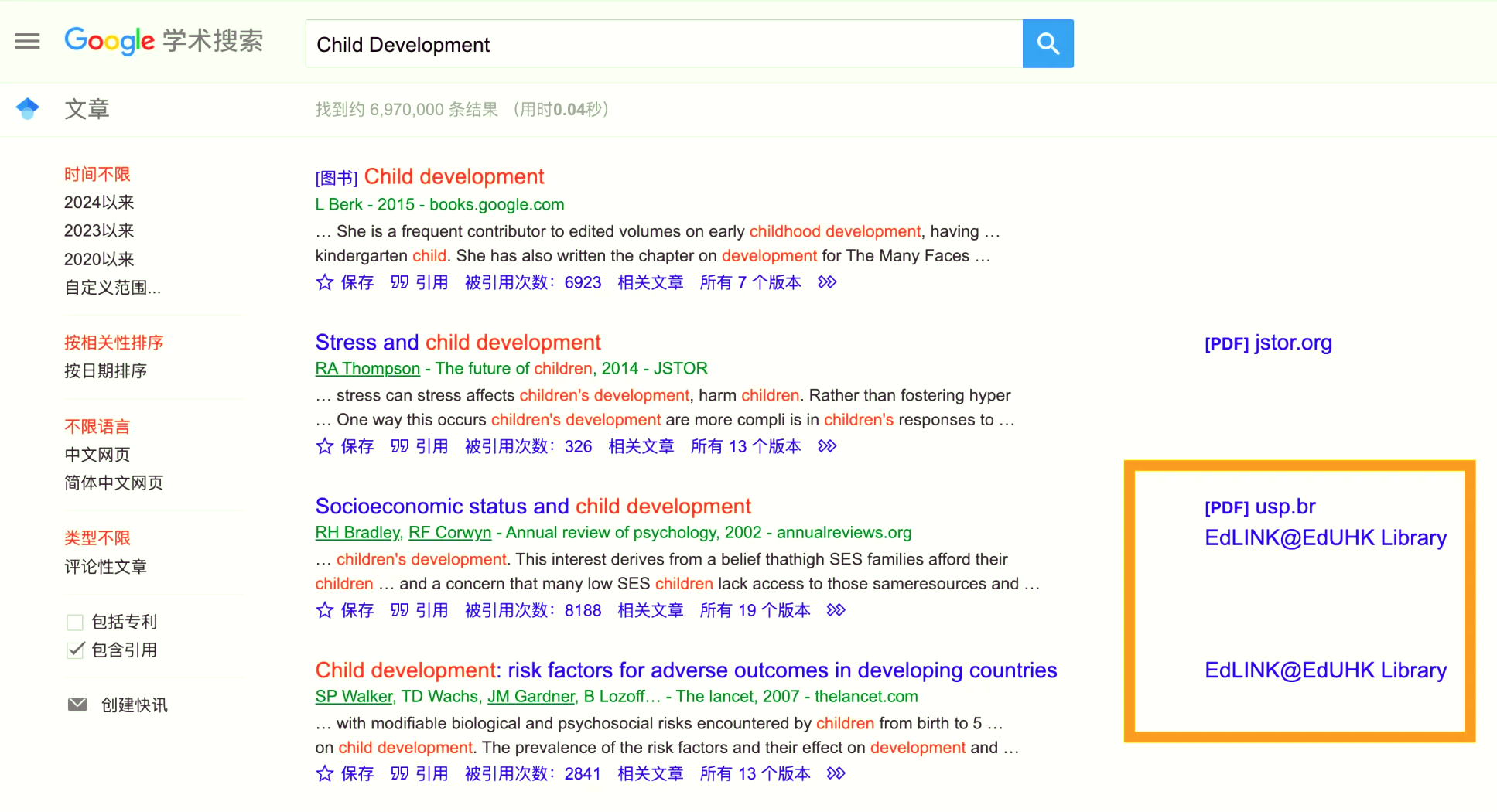Open cited by 8188 link
This screenshot has height=812, width=1497.
tap(533, 610)
